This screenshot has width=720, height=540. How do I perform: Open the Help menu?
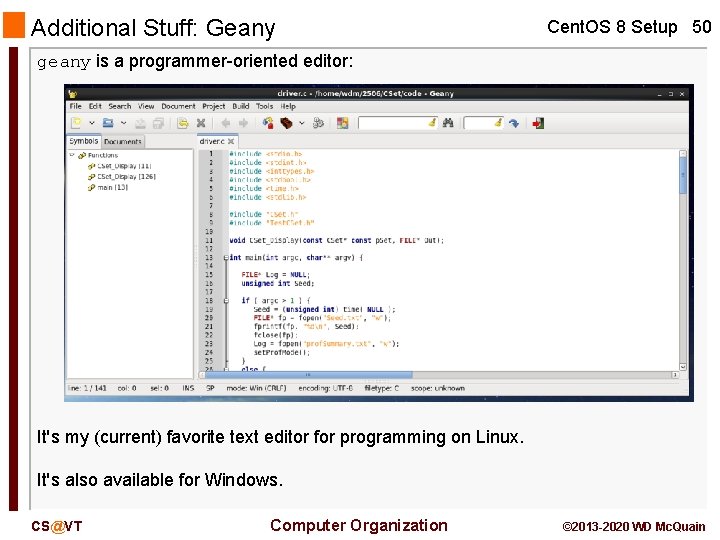(288, 106)
